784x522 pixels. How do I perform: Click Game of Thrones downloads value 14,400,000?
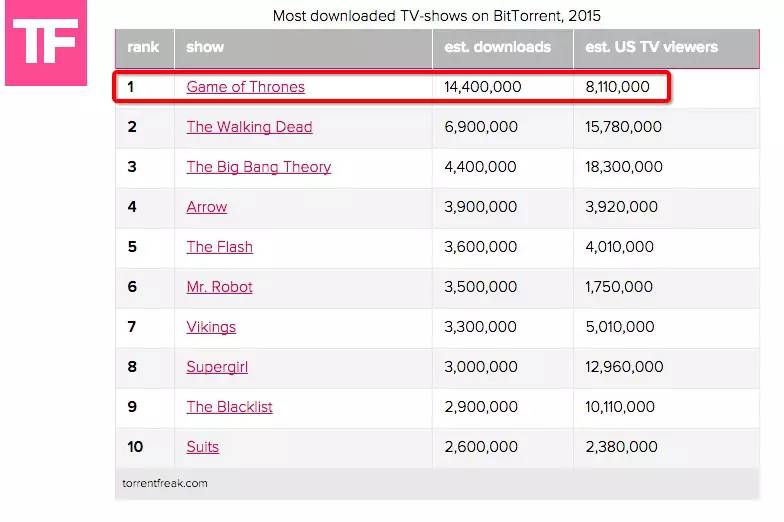(482, 87)
